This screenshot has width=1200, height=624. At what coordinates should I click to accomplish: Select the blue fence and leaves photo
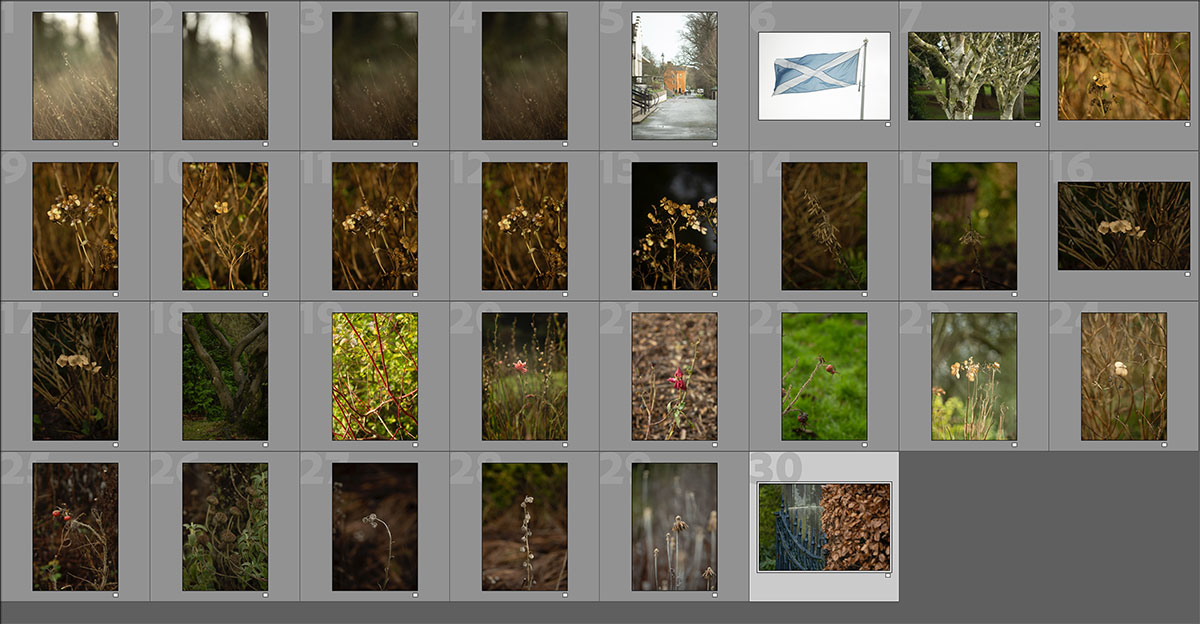click(824, 527)
